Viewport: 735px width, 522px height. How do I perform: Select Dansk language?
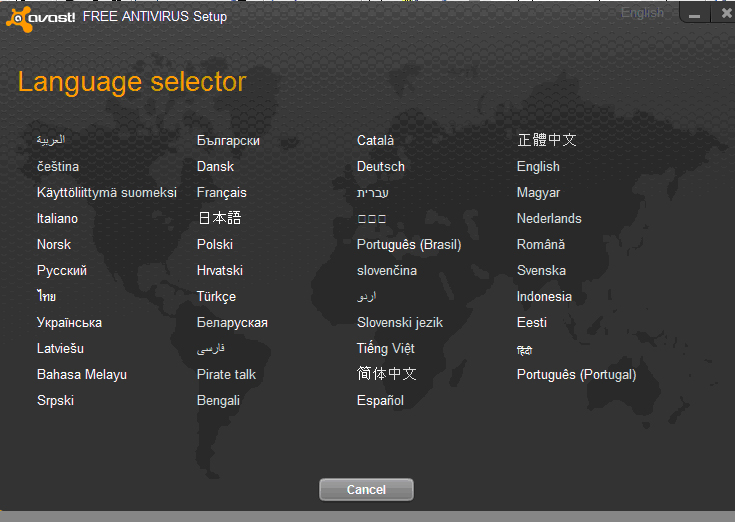click(x=215, y=166)
